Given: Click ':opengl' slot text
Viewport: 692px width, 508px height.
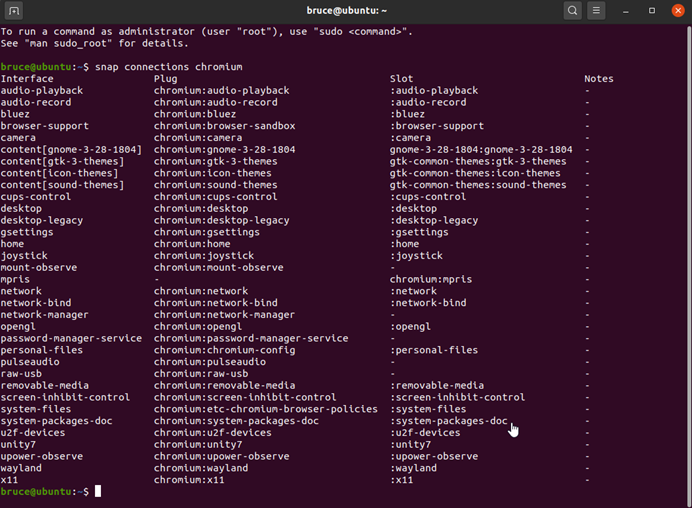Looking at the screenshot, I should [410, 327].
